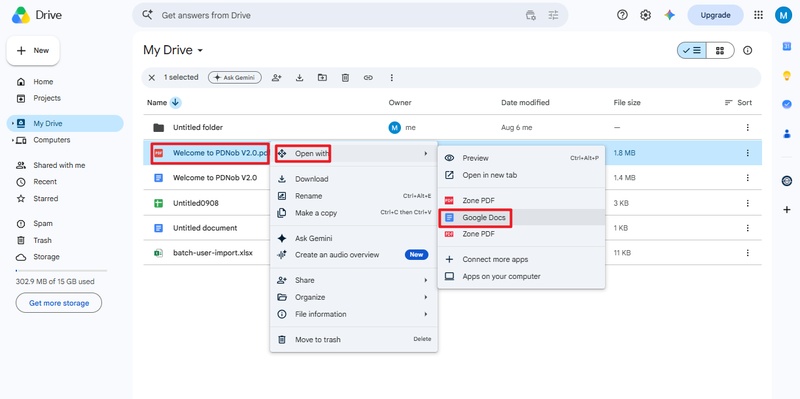Choose Apps on your computer

pyautogui.click(x=521, y=276)
